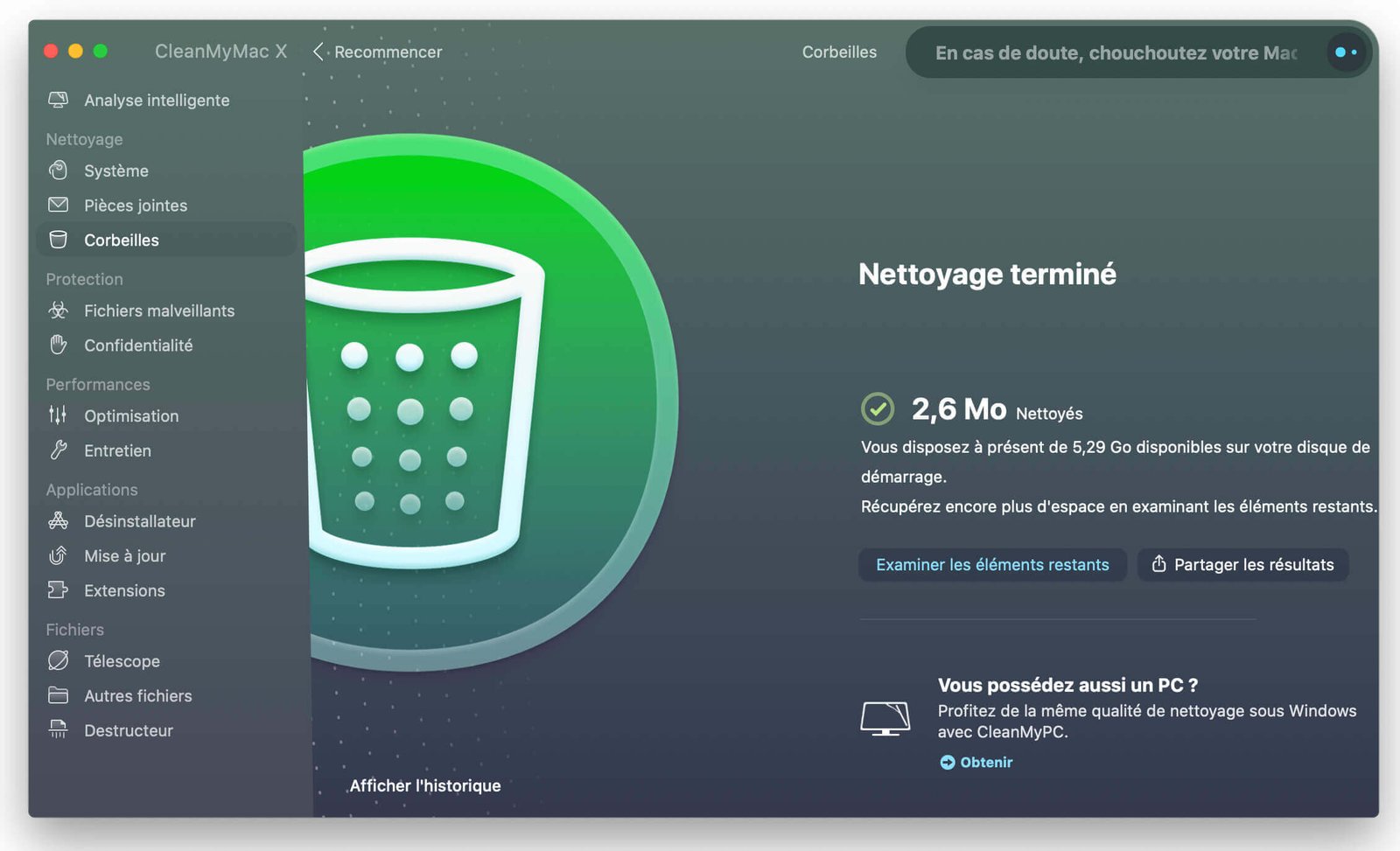Open Entretien wrench icon
Screen dimensions: 1400x851
point(58,450)
